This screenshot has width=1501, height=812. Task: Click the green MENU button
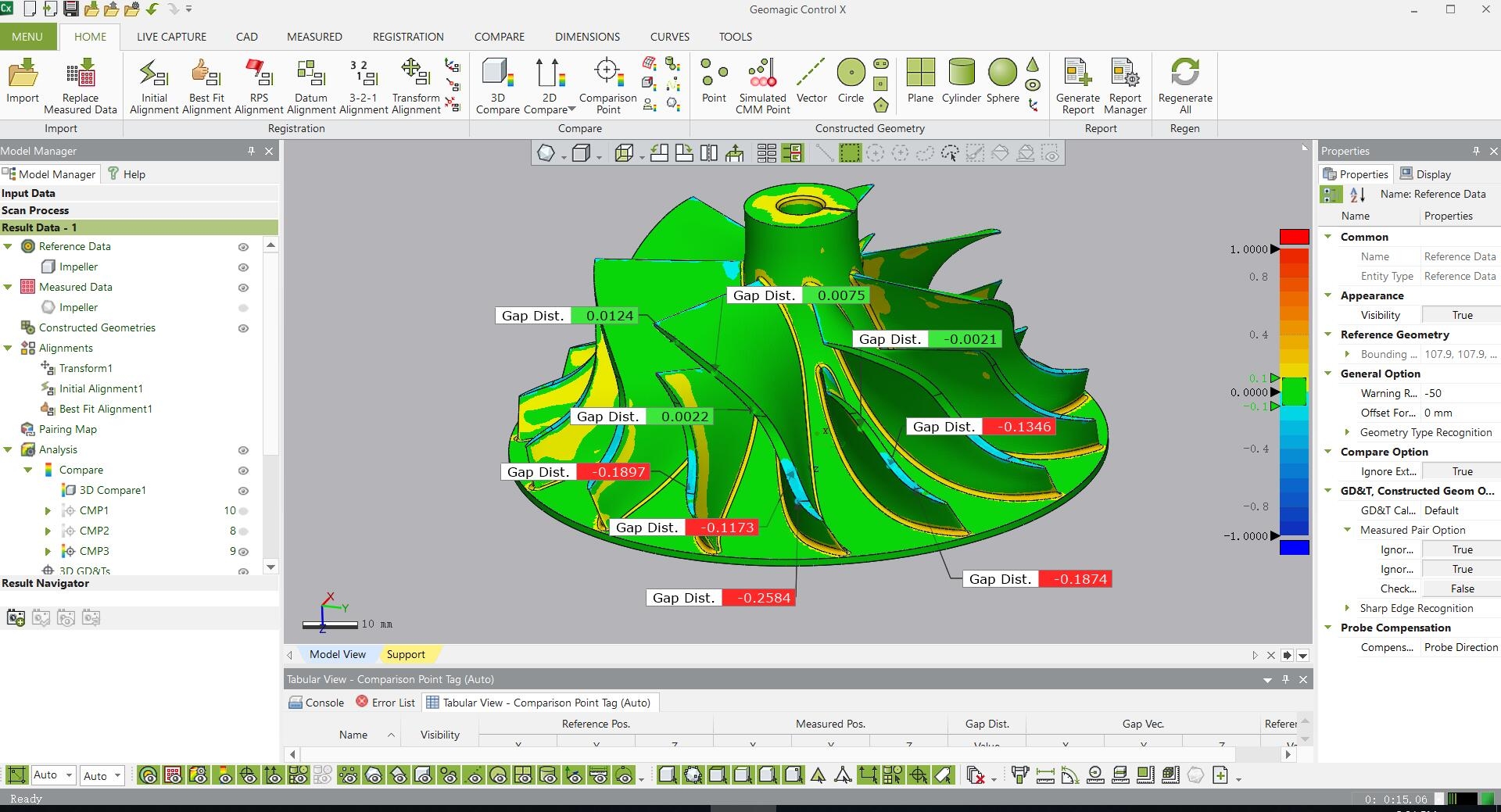(x=27, y=37)
